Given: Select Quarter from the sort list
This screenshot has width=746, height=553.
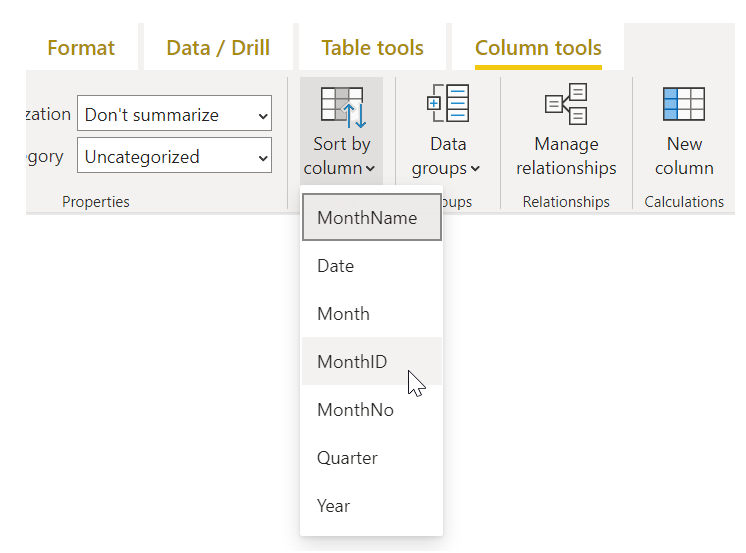Looking at the screenshot, I should [x=347, y=458].
